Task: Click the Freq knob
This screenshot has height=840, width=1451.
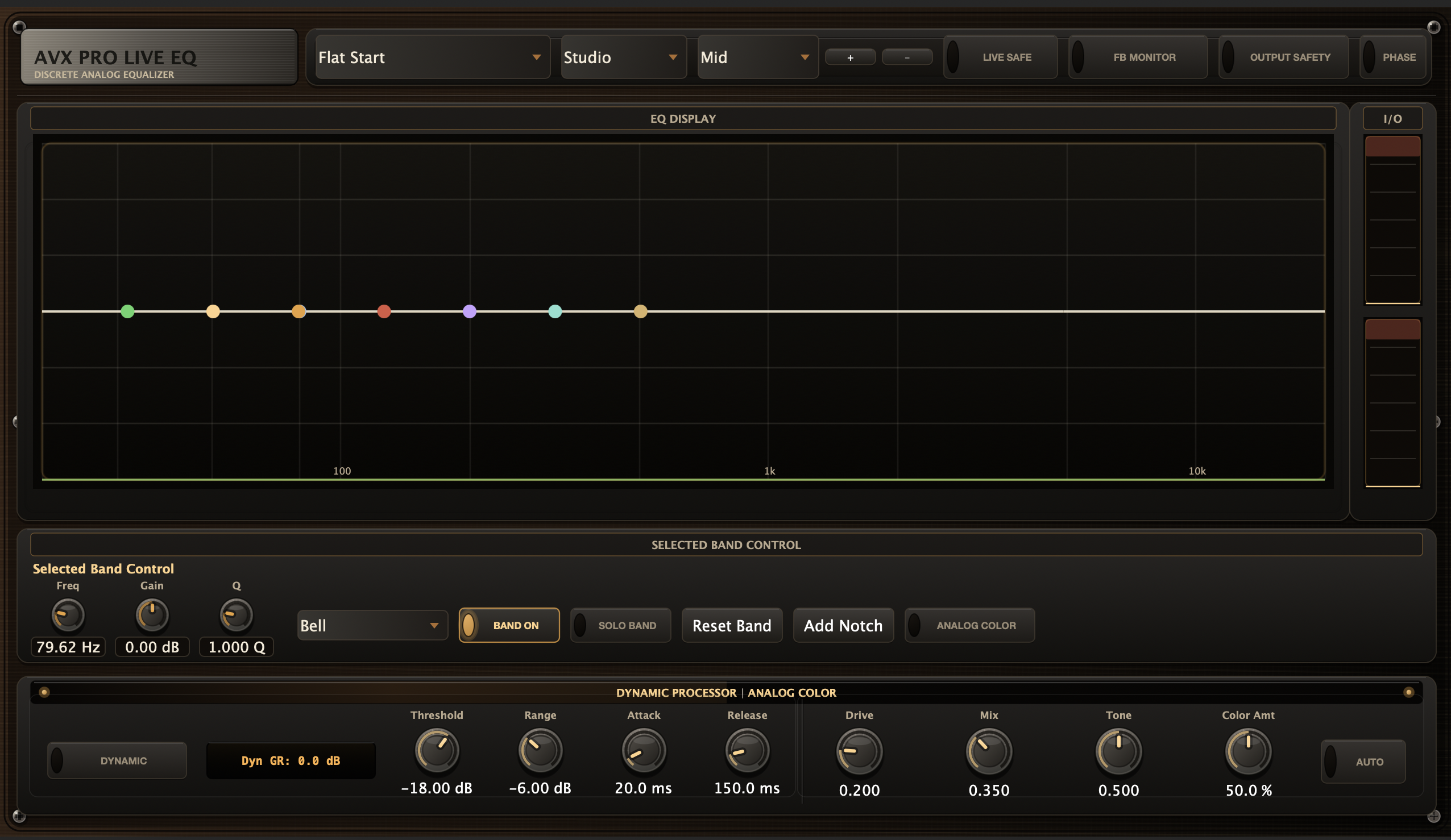Action: click(x=68, y=615)
